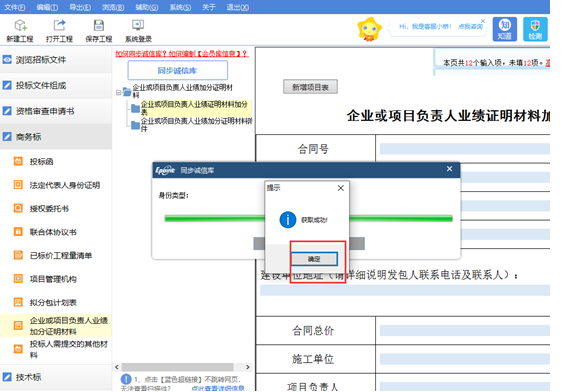This screenshot has height=392, width=576.
Task: Open the 文件(F) menu
Action: (14, 7)
